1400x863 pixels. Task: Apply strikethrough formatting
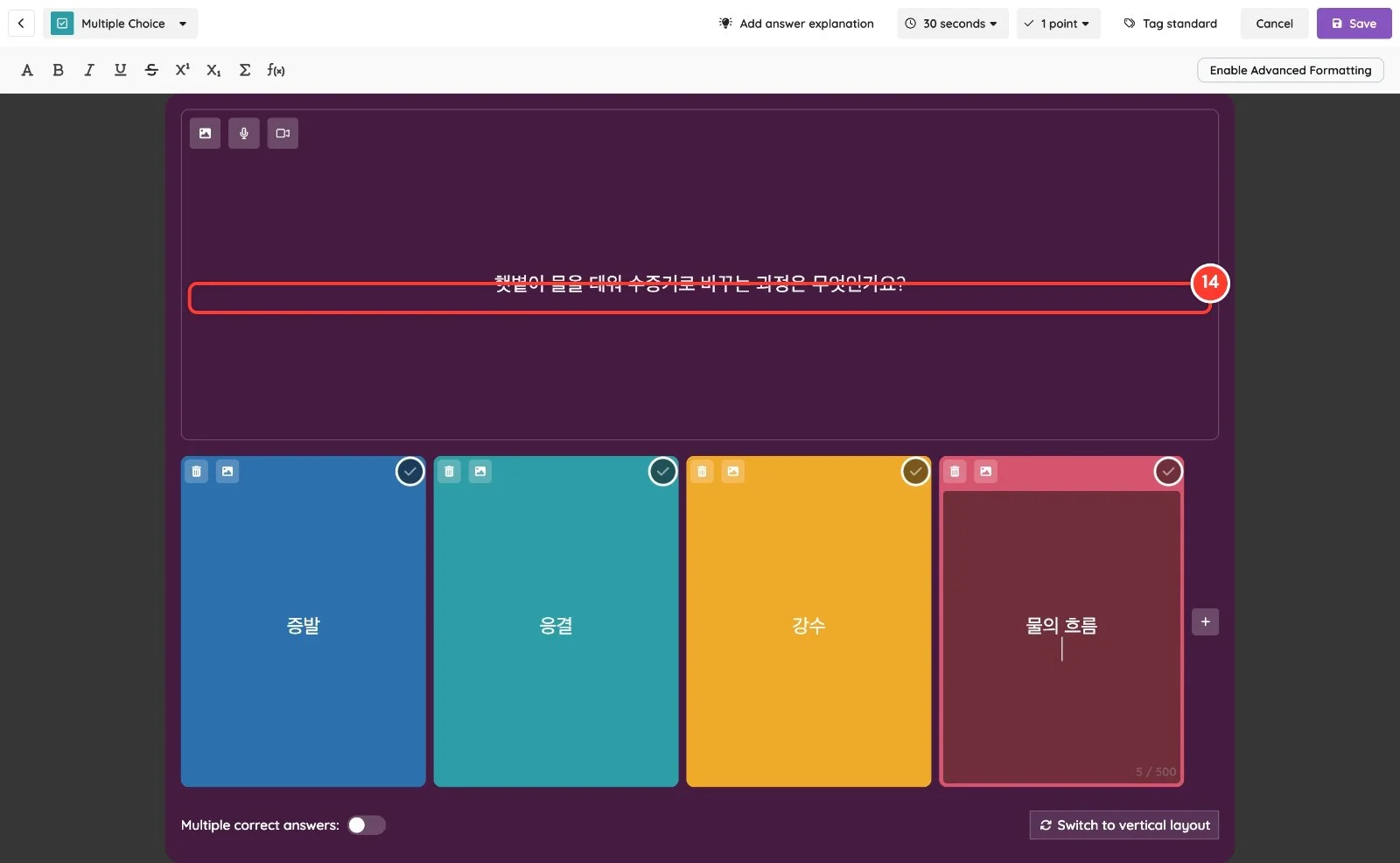tap(151, 70)
